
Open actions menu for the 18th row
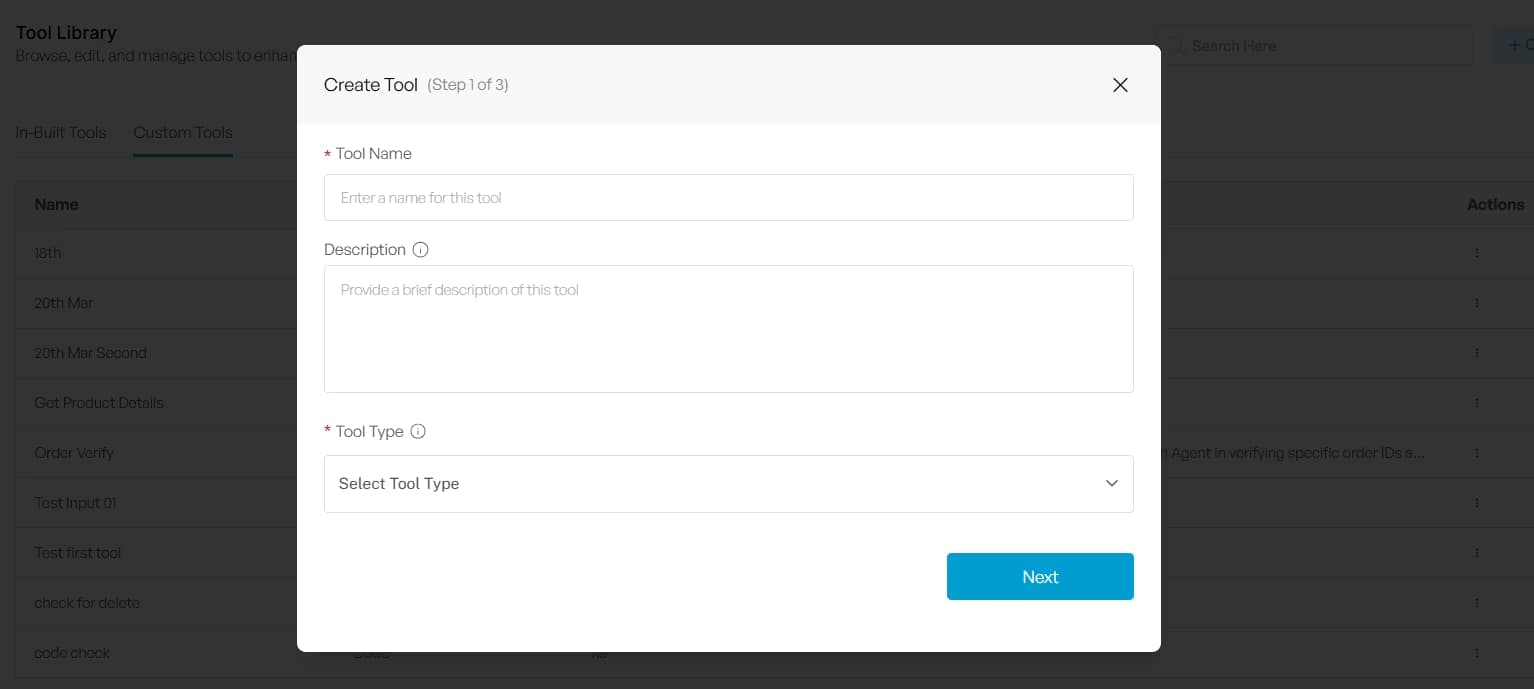(1476, 253)
